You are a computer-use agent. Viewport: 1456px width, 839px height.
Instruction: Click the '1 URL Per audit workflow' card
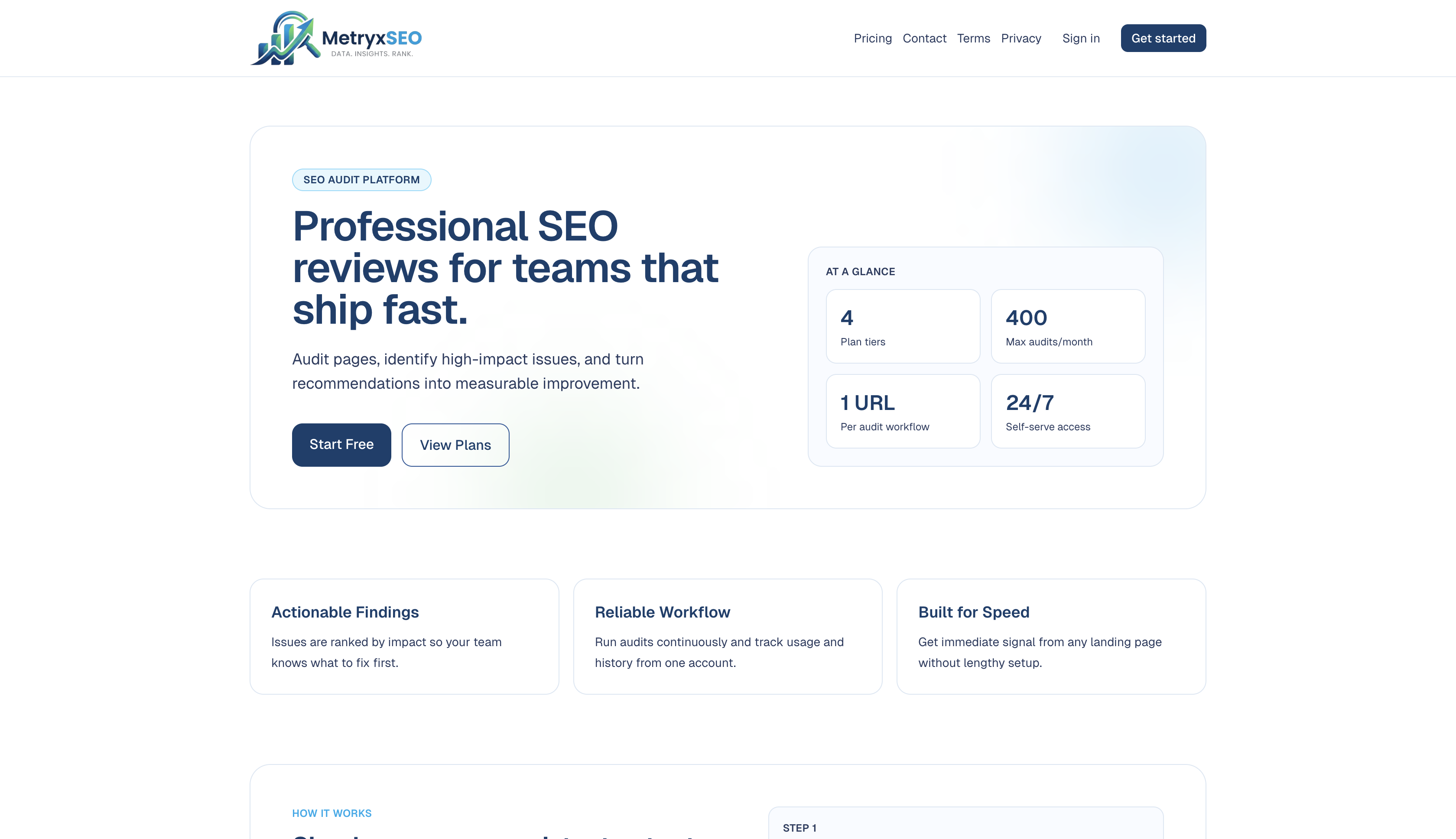pyautogui.click(x=902, y=411)
